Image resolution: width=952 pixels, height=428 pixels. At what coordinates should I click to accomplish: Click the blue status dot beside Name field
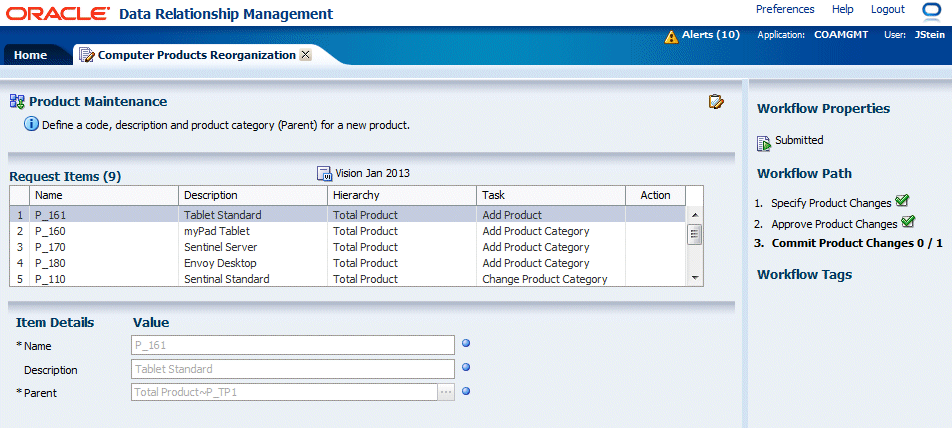coord(466,344)
